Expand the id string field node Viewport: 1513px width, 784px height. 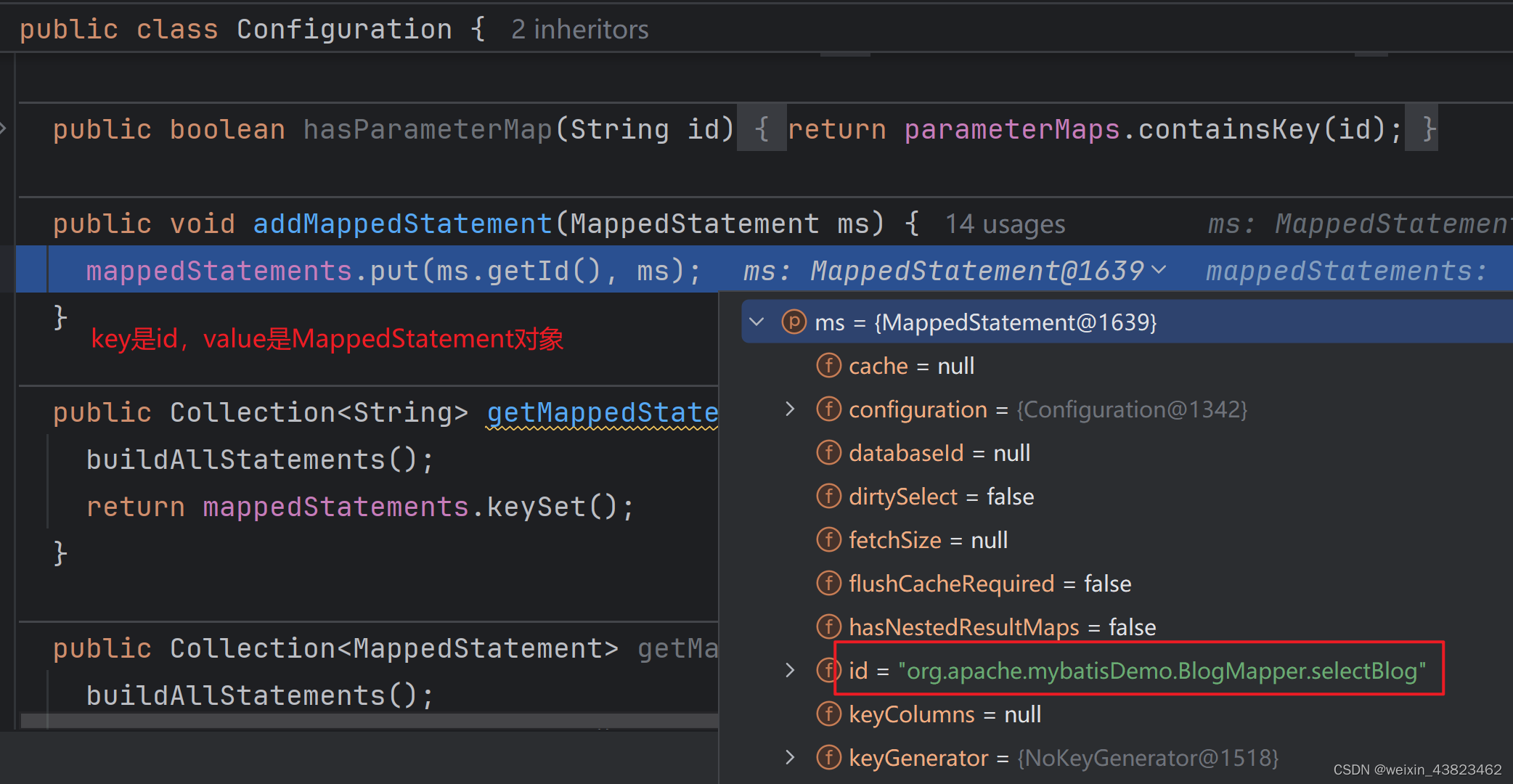click(x=790, y=670)
